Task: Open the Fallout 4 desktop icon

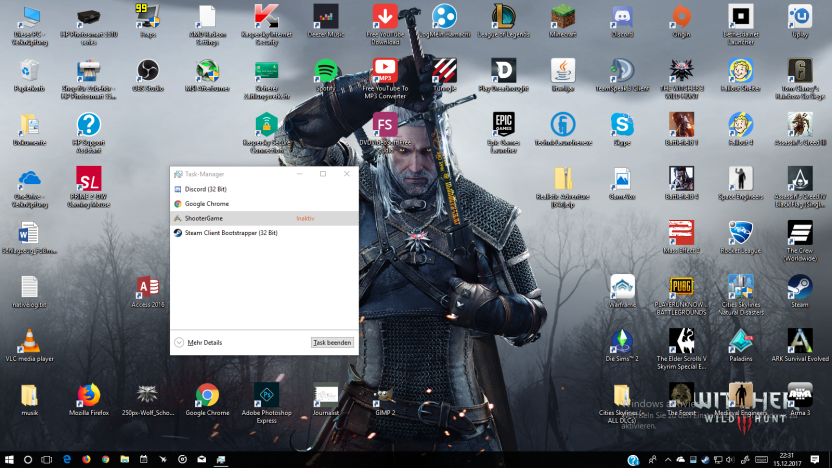Action: [x=741, y=125]
